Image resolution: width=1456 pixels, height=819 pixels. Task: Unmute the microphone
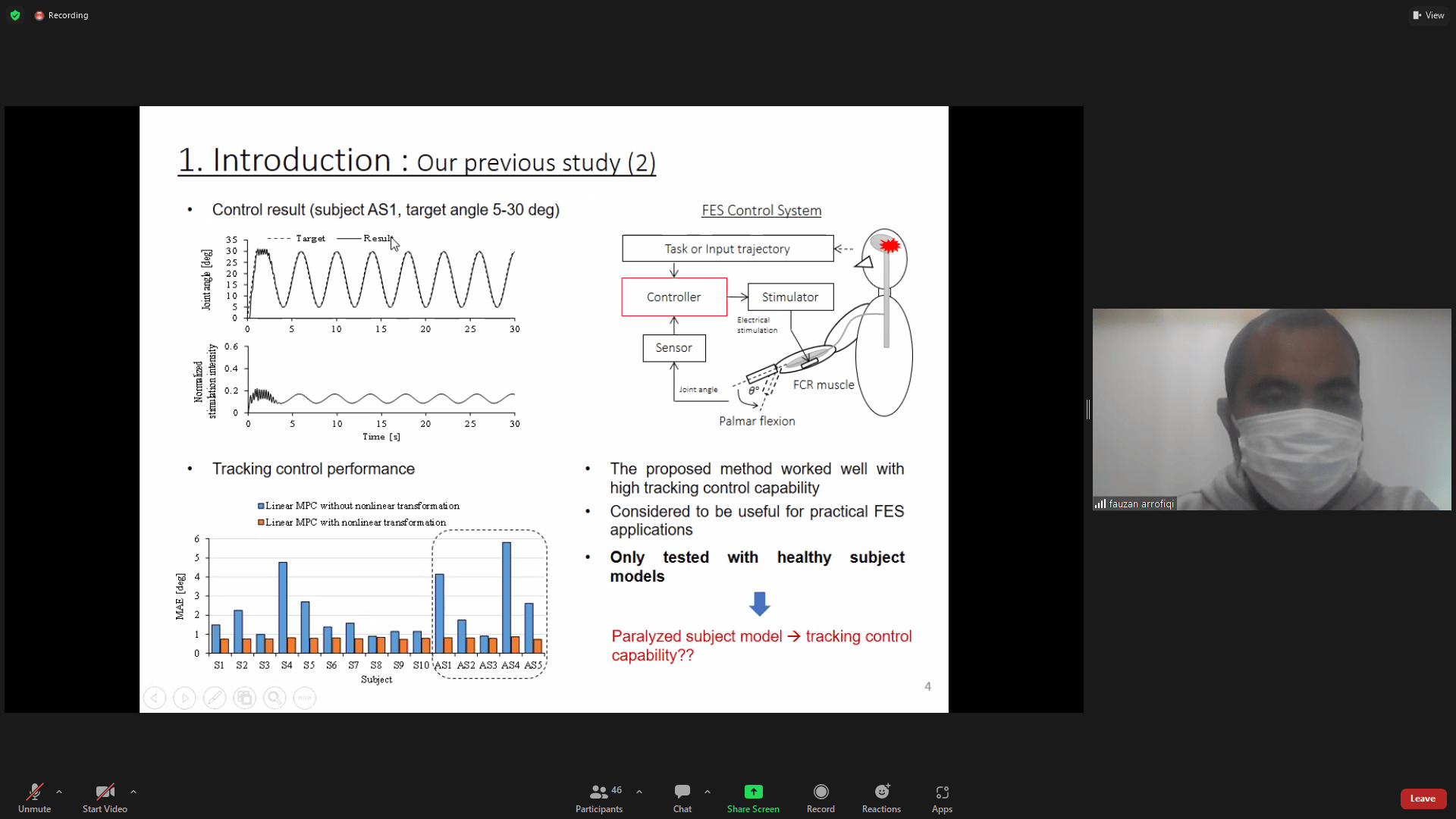click(34, 798)
